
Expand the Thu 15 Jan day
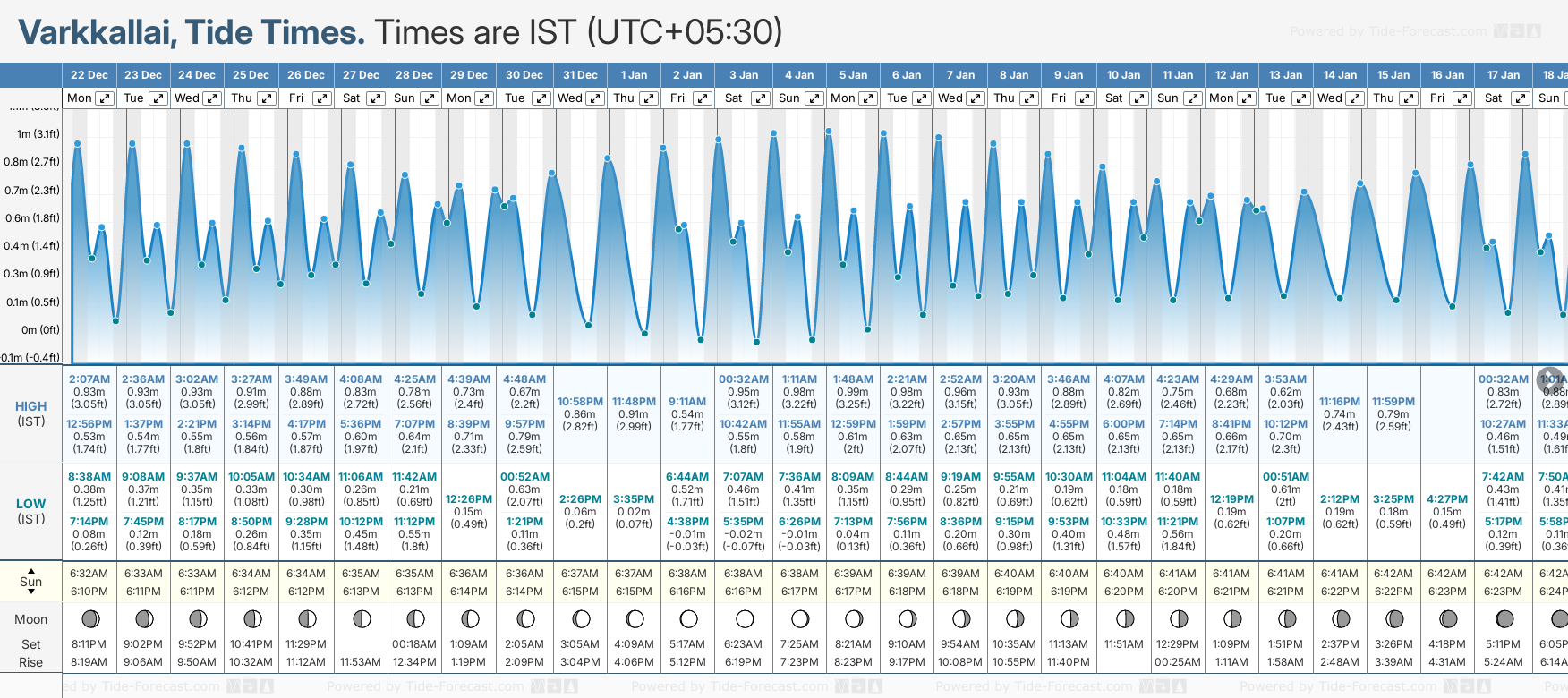coord(1408,98)
